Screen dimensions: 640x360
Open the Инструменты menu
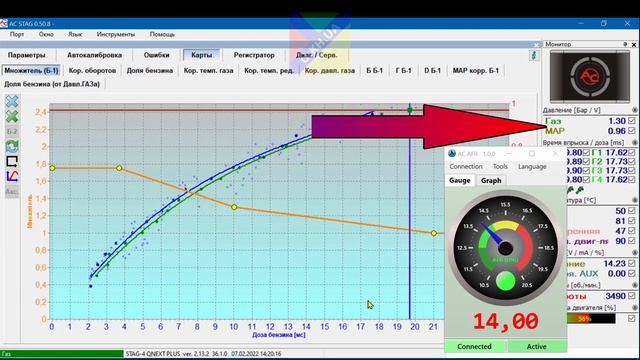pos(116,34)
